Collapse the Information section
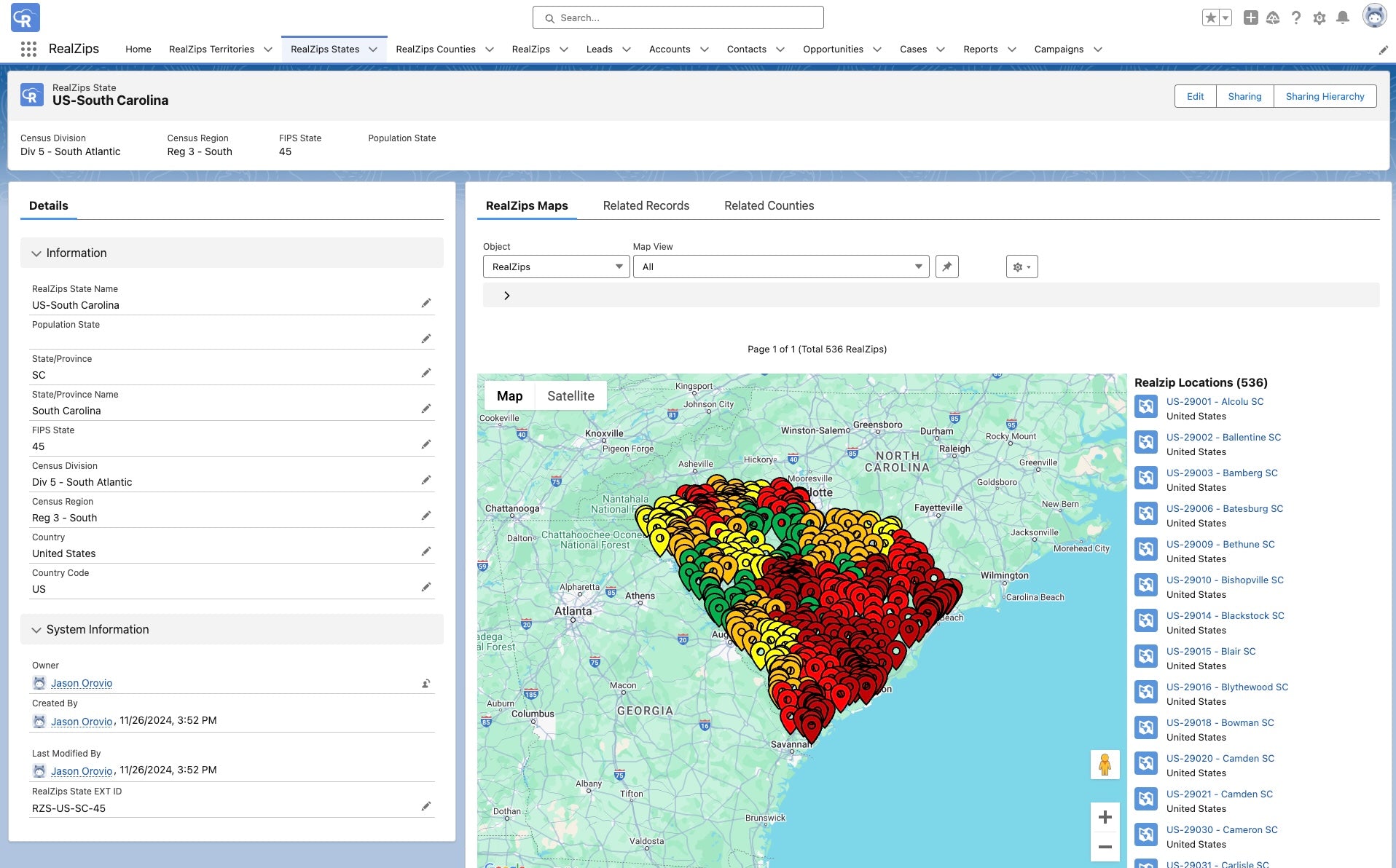This screenshot has height=868, width=1396. point(36,253)
